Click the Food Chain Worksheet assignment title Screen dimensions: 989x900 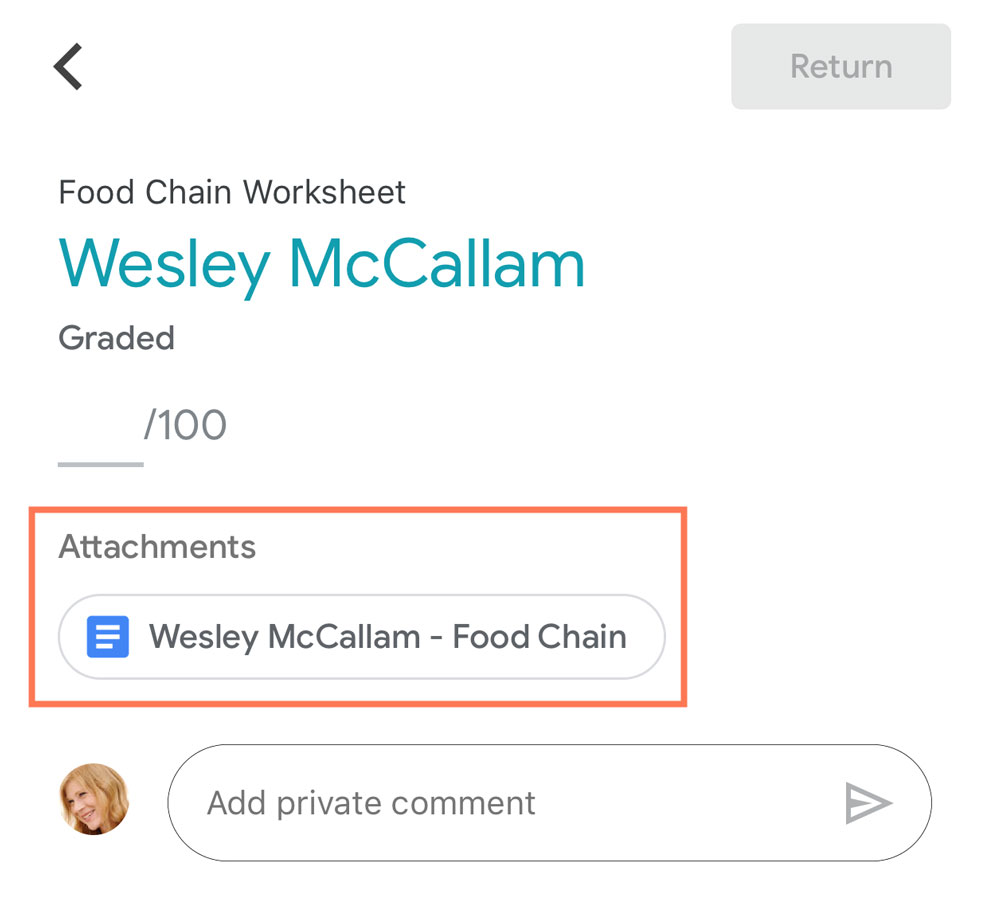[232, 192]
